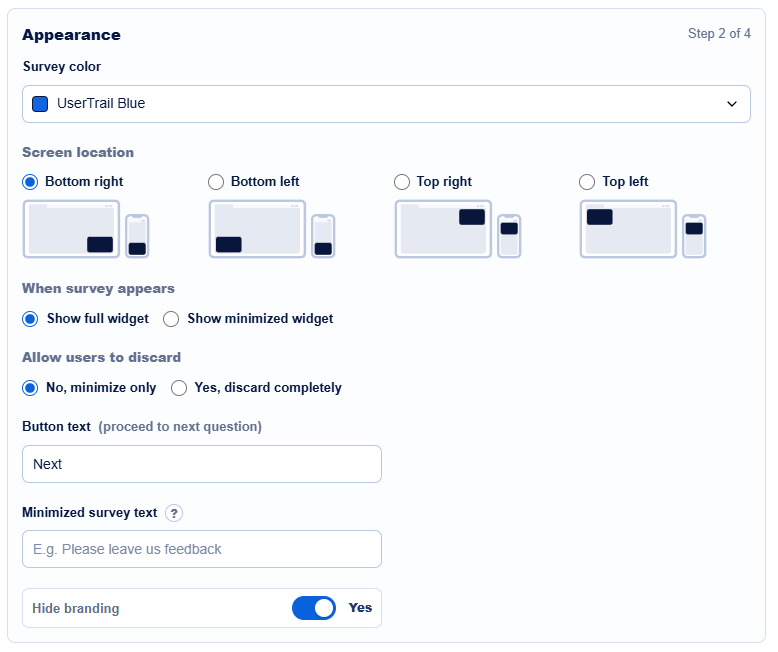Click the Minimized survey text field
The image size is (778, 652).
202,549
